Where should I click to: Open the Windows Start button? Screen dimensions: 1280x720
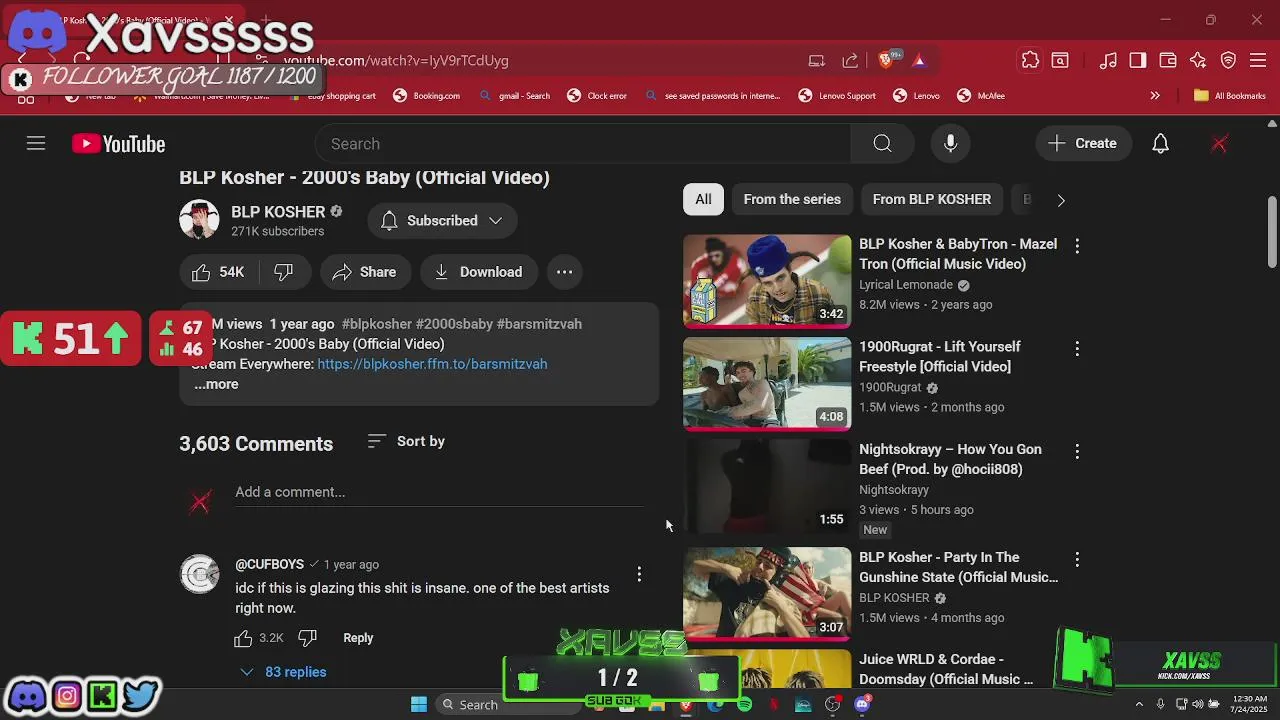coord(419,704)
